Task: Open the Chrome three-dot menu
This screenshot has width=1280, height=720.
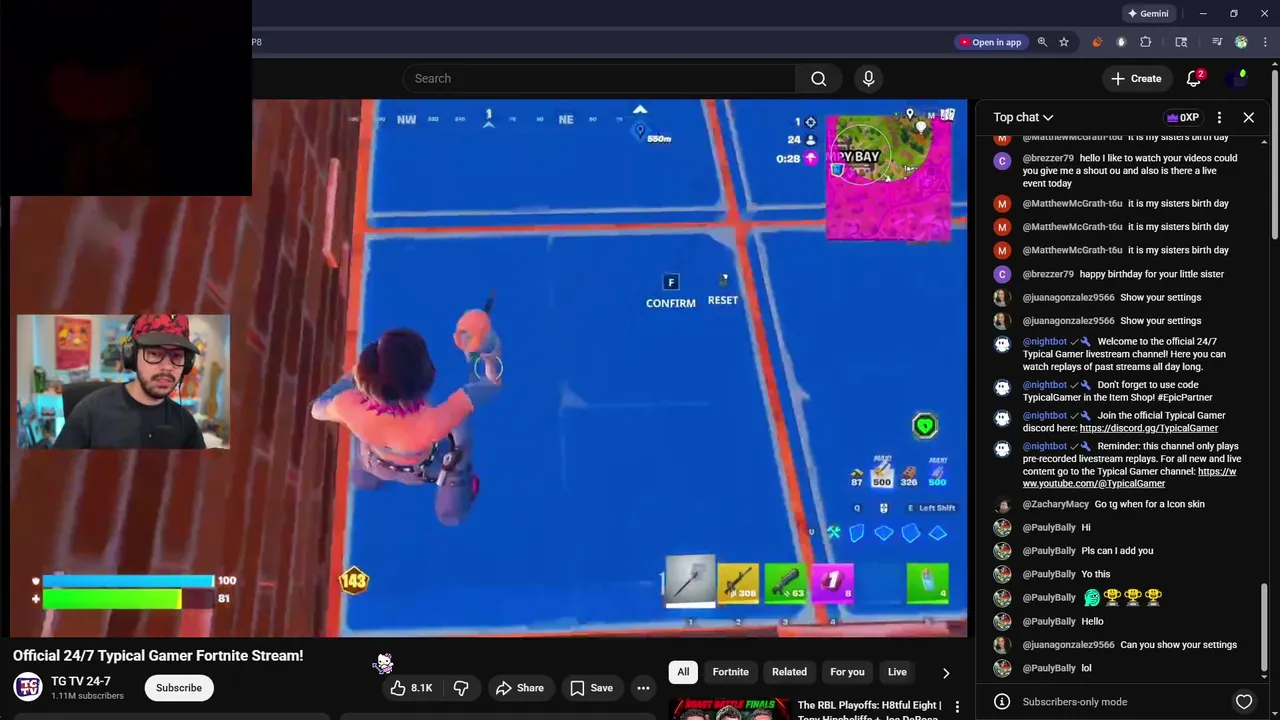Action: tap(1265, 42)
